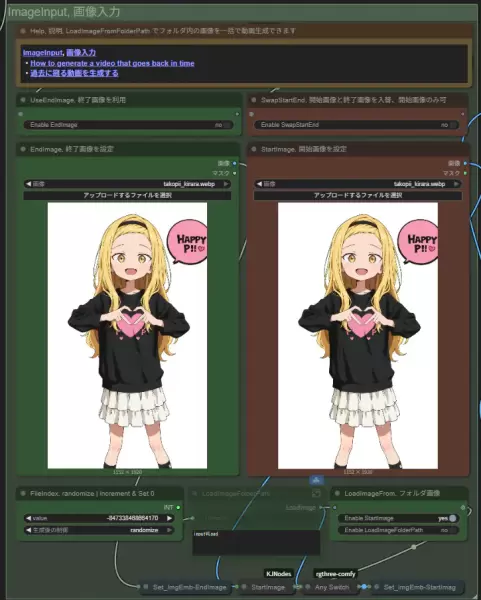Open 'How to generate a video' link
Screen dimensions: 481x600
pyautogui.click(x=112, y=63)
